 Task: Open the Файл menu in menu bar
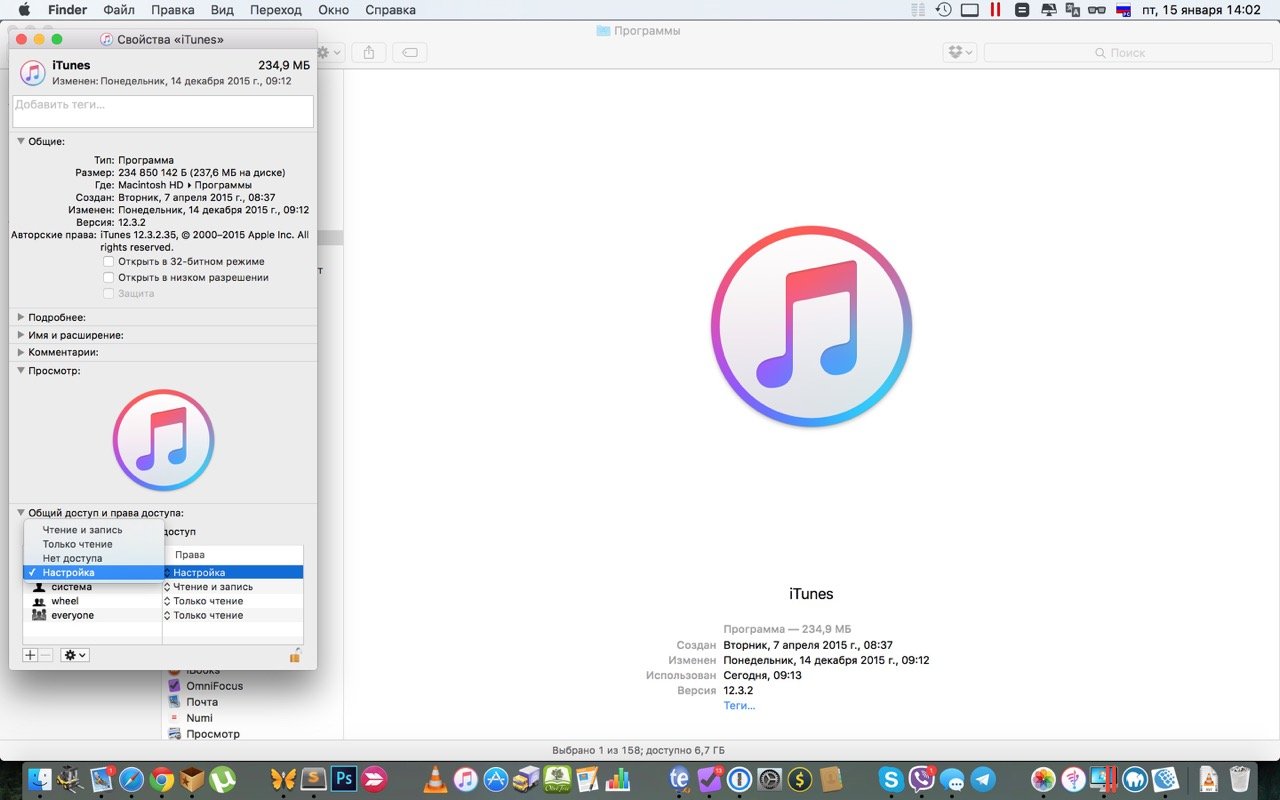[119, 10]
